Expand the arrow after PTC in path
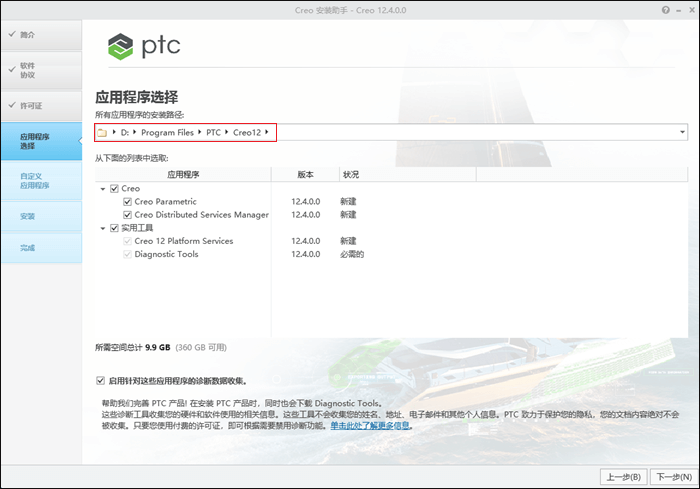Image resolution: width=700 pixels, height=489 pixels. [226, 132]
